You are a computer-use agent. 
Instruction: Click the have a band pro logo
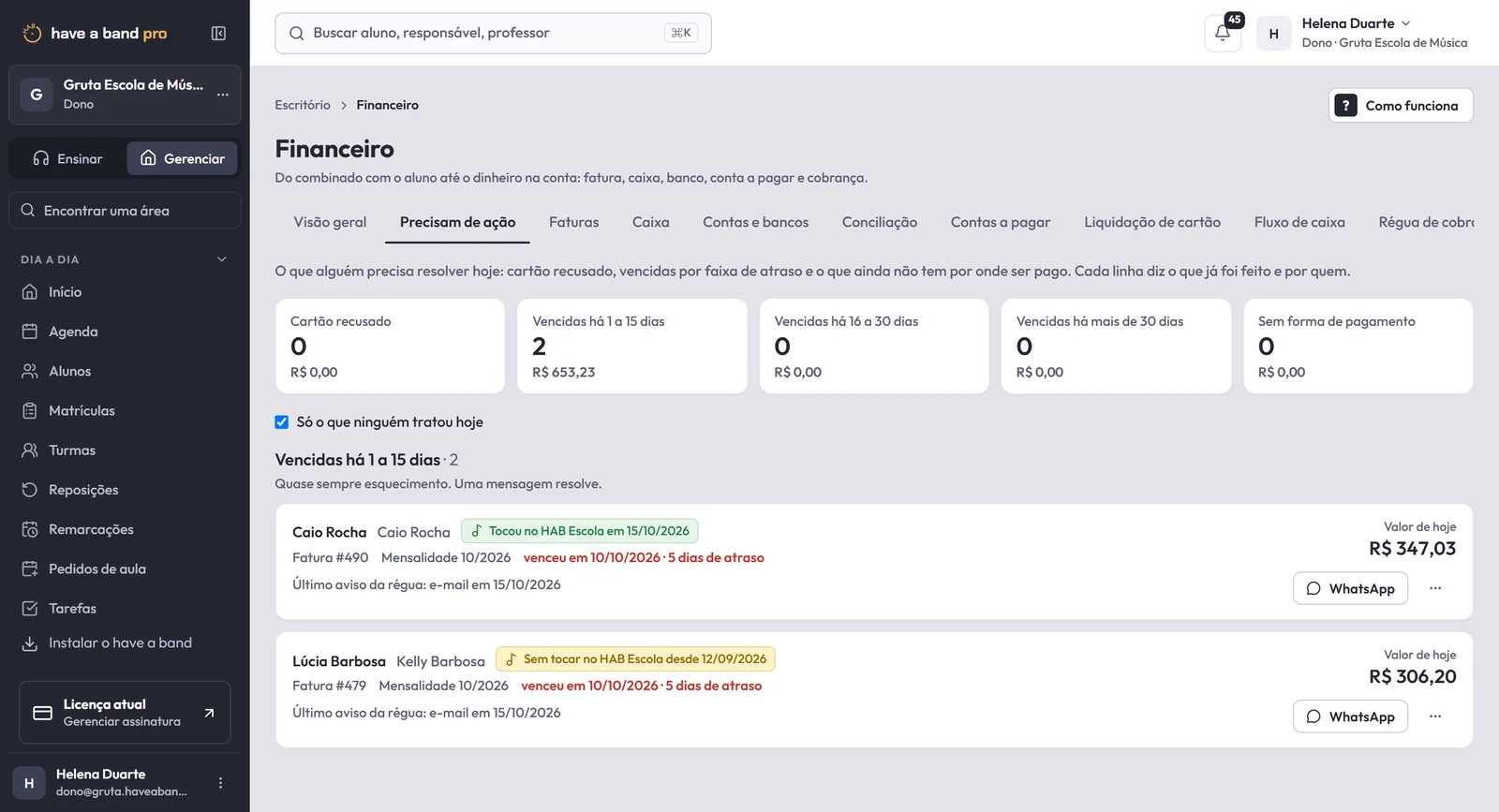tap(95, 34)
